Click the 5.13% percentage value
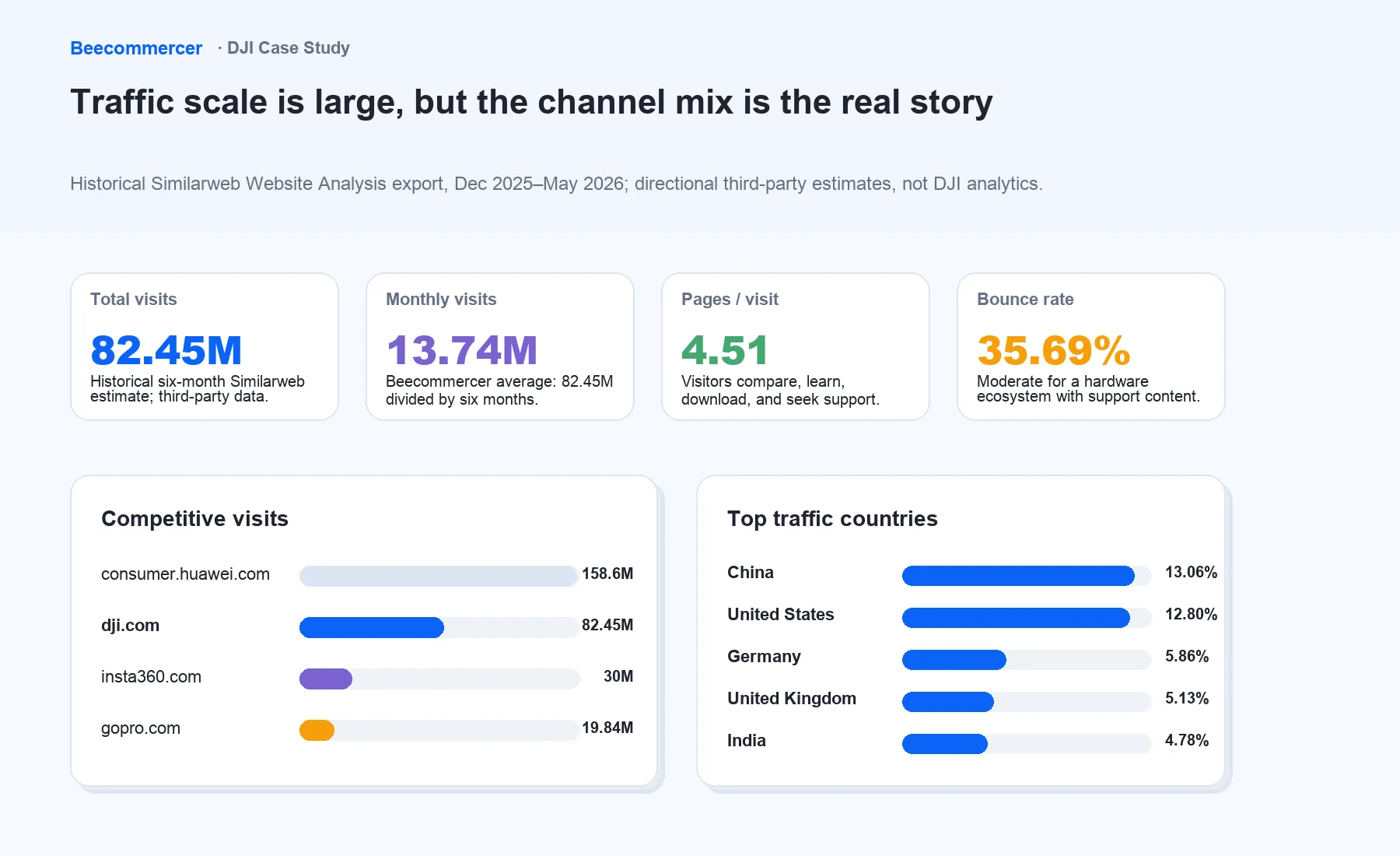 1187,698
